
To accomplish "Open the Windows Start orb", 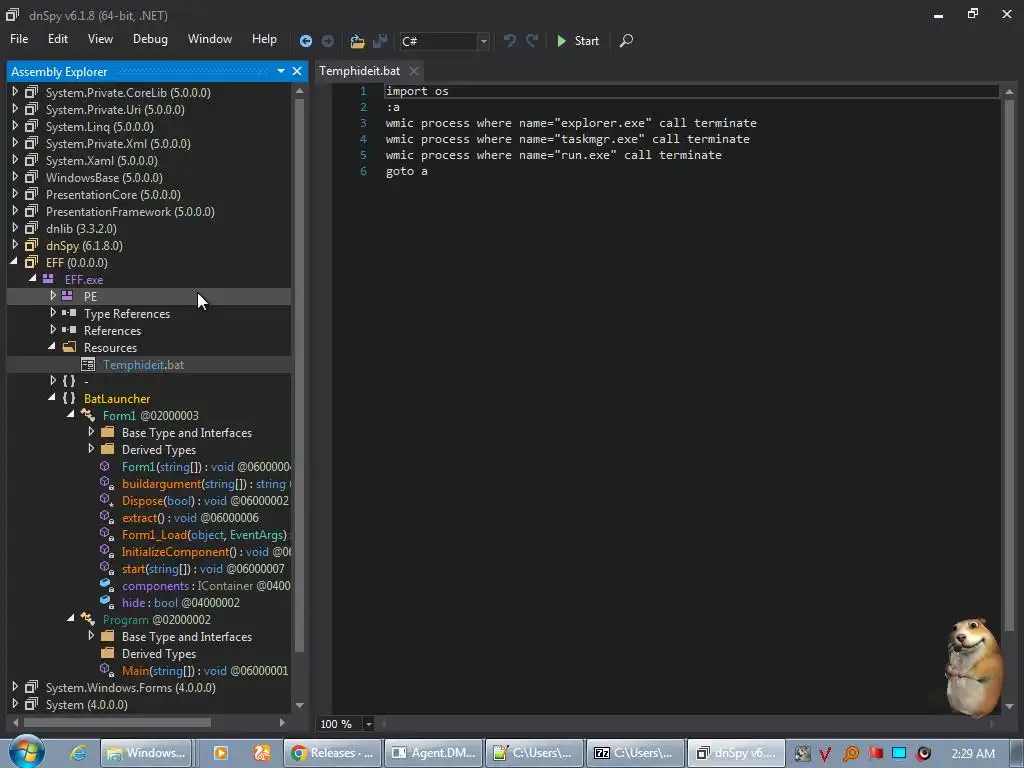I will pyautogui.click(x=26, y=752).
